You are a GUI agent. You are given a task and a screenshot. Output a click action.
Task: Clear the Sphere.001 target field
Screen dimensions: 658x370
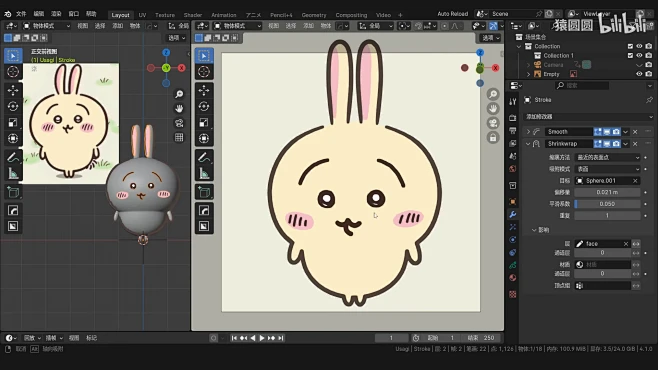(635, 181)
